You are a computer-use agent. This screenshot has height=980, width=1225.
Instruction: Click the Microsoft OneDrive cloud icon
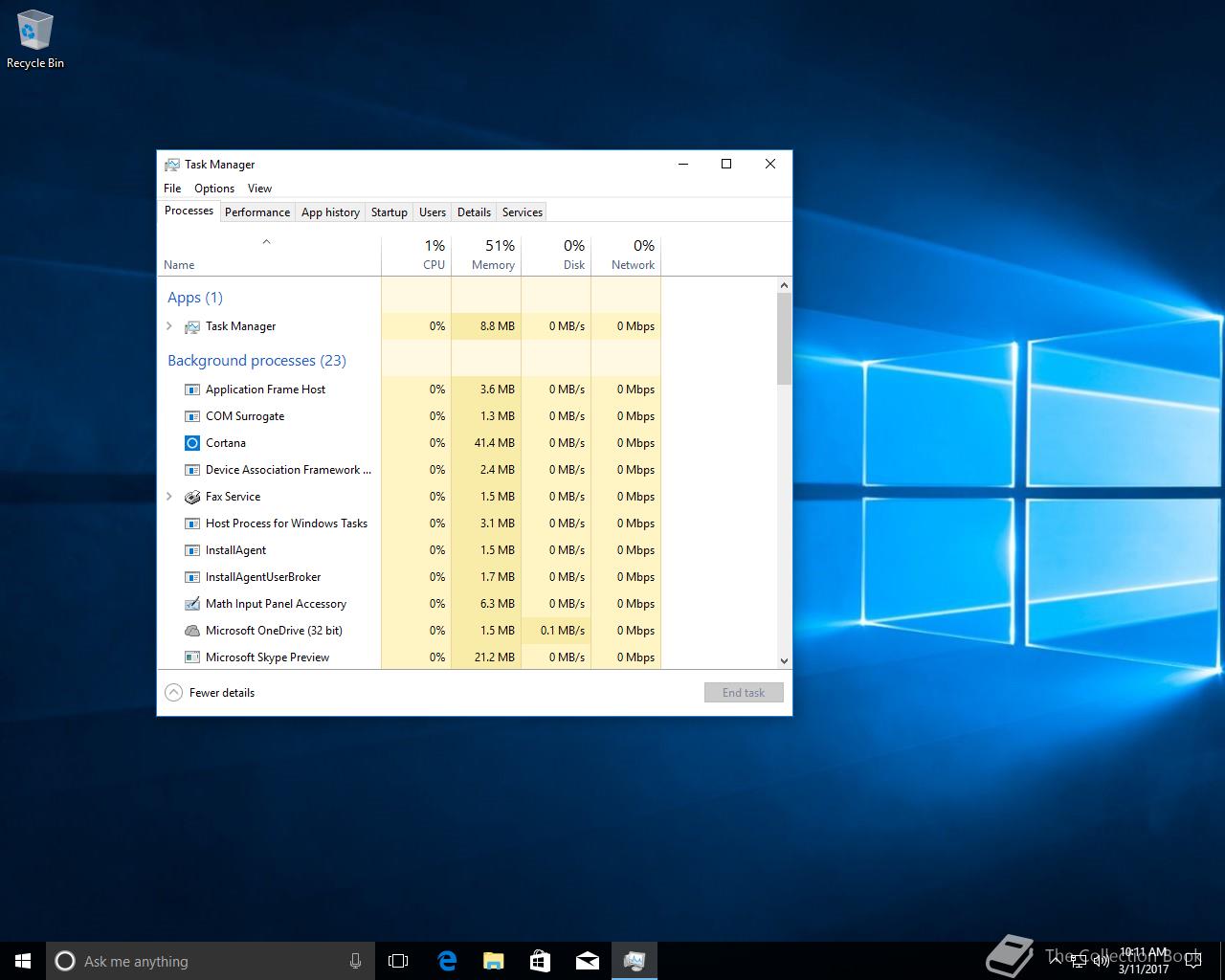tap(192, 631)
